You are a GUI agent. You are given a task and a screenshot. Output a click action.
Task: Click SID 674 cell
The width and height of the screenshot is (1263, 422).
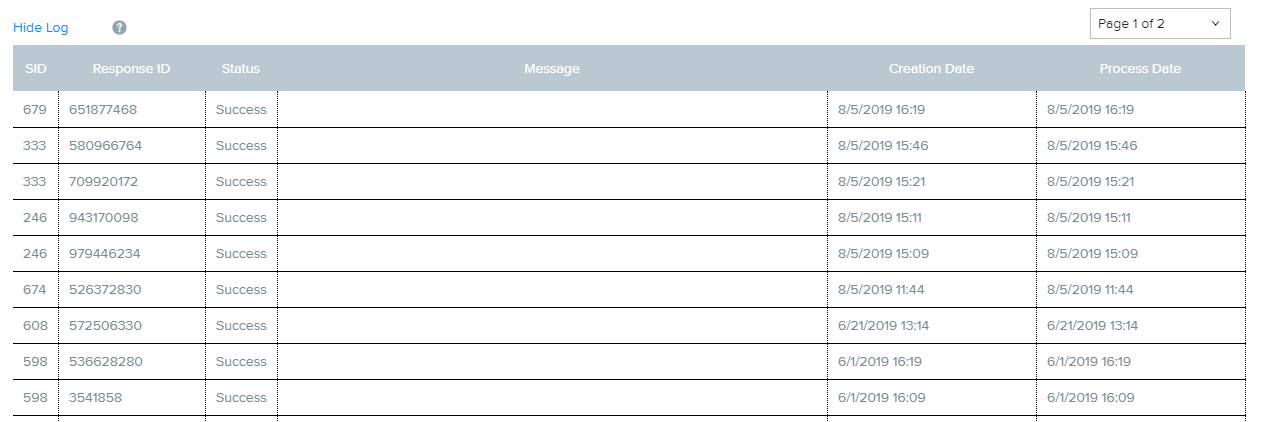35,290
